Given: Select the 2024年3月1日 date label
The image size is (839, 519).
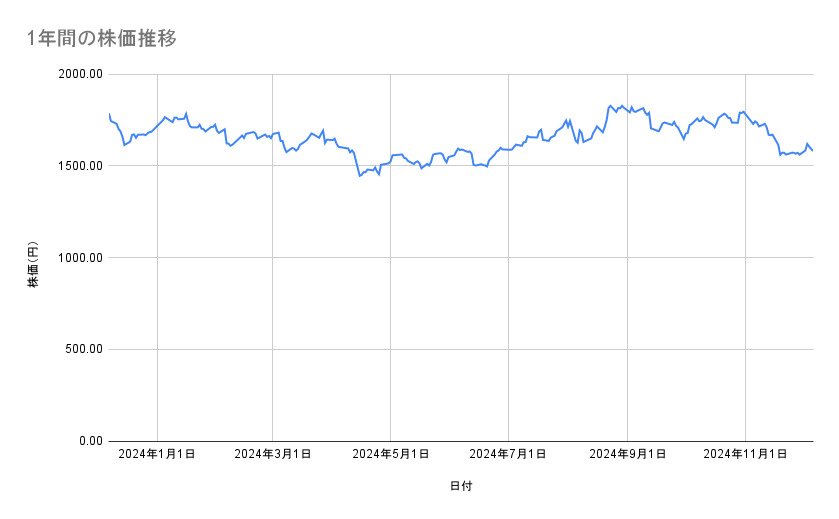Looking at the screenshot, I should pos(273,454).
